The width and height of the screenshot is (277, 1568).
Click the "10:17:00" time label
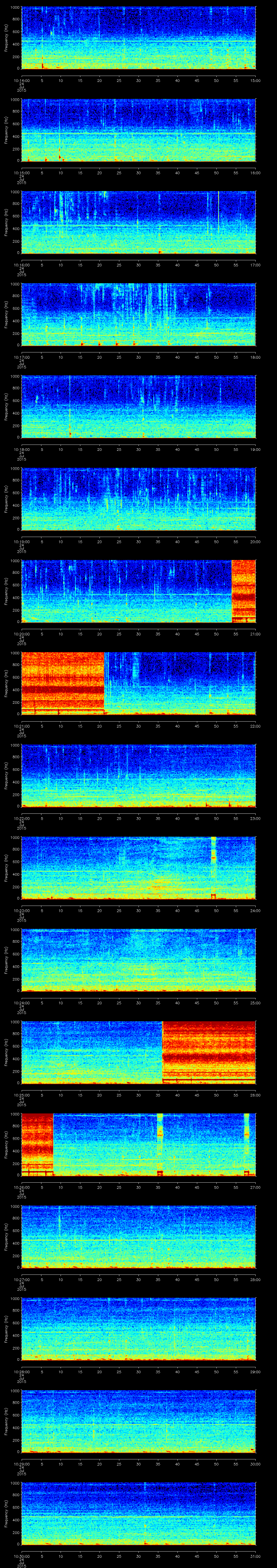click(x=21, y=357)
